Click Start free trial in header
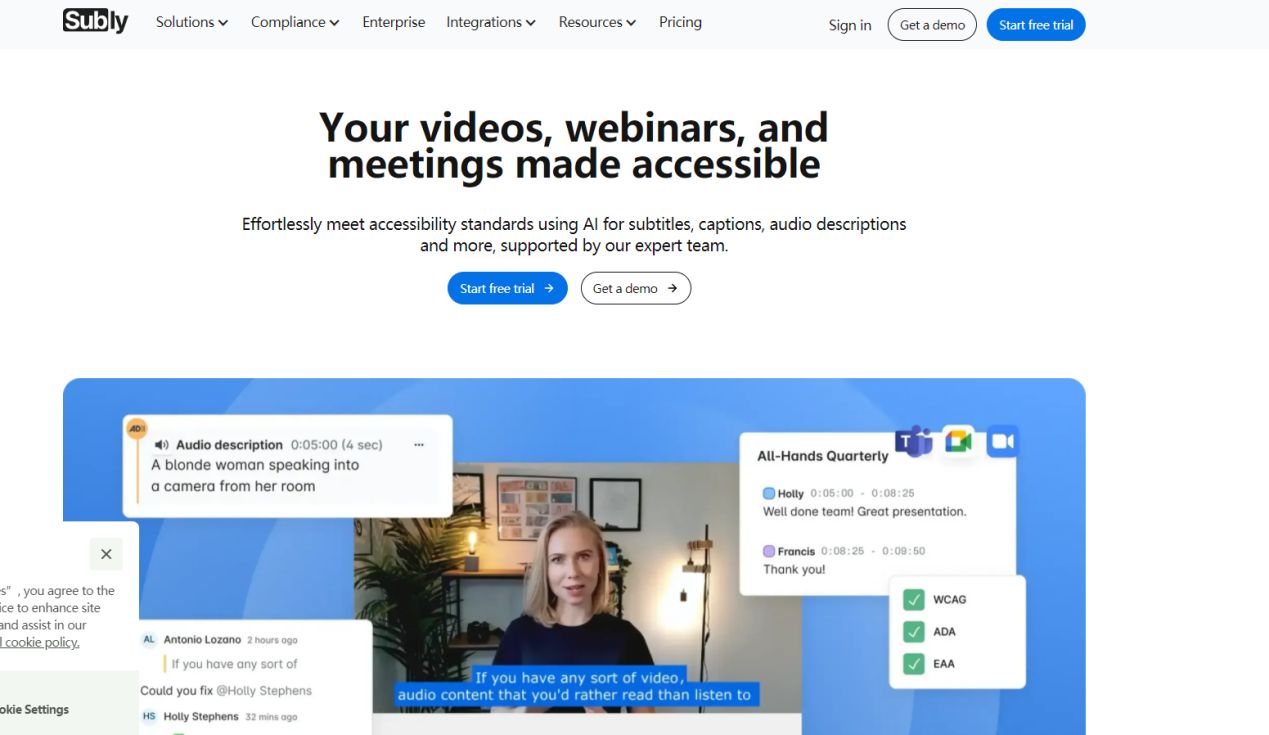The image size is (1269, 735). coord(1036,25)
